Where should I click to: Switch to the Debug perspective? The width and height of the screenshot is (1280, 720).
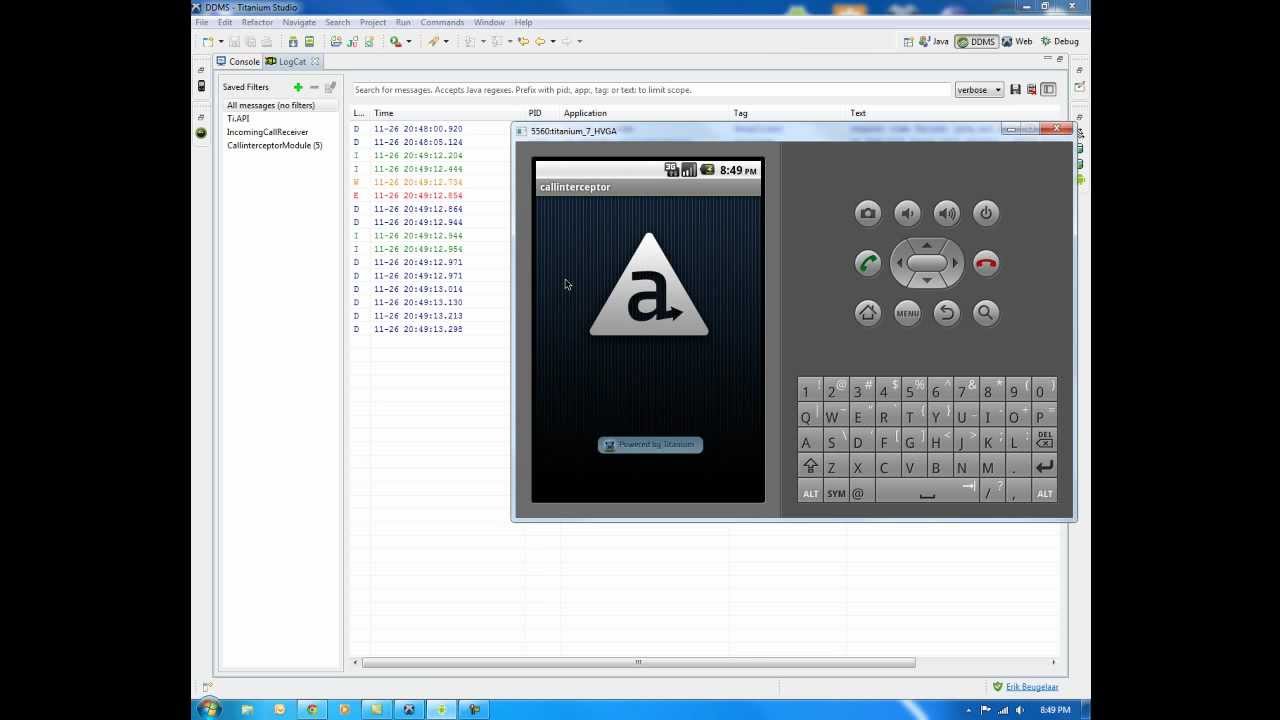pos(1060,41)
